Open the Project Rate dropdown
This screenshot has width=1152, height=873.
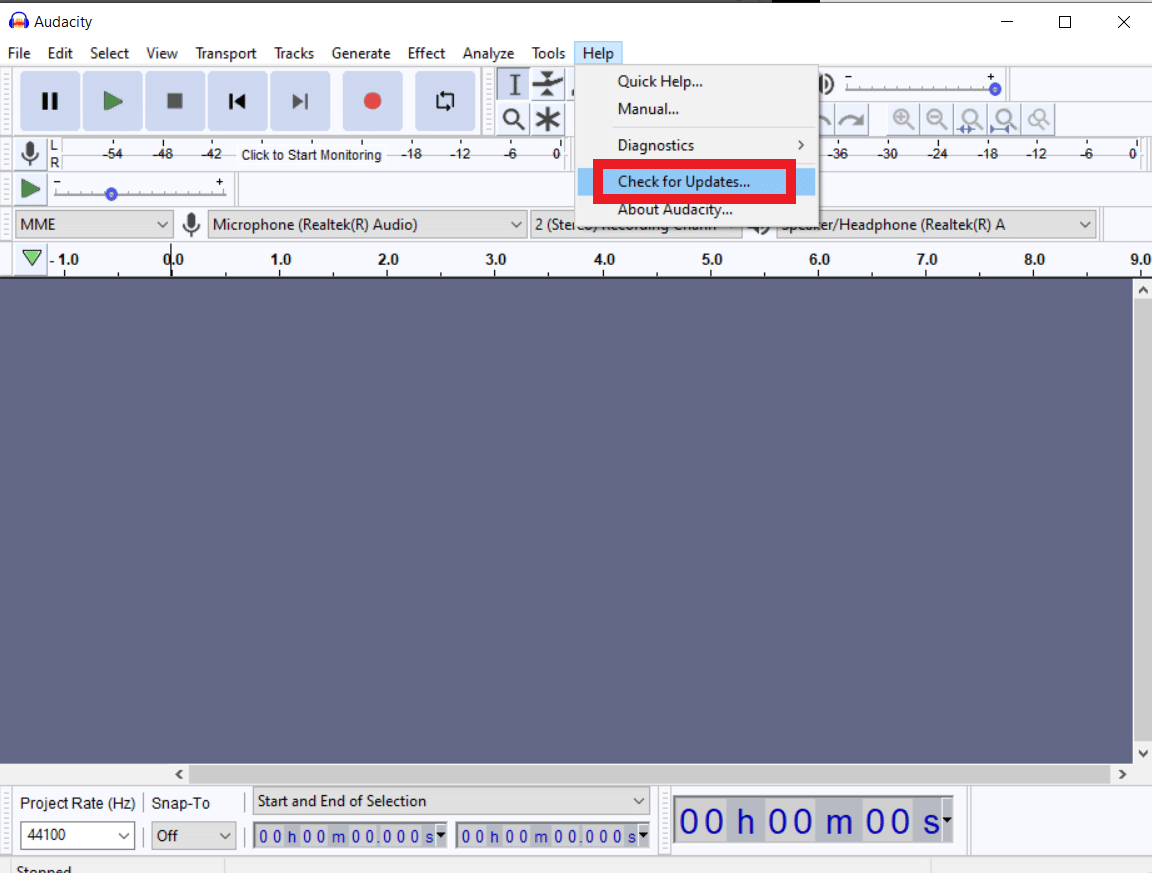click(x=77, y=835)
